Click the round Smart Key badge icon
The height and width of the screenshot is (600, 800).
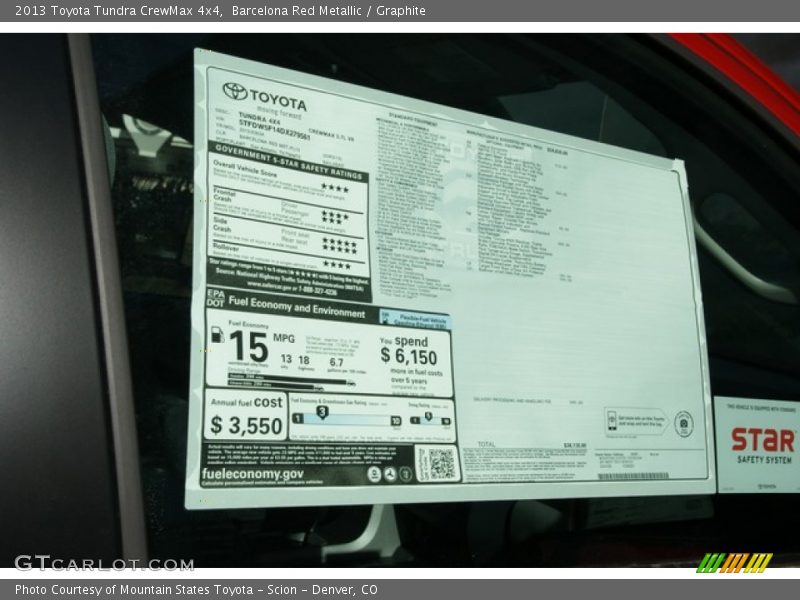click(683, 422)
